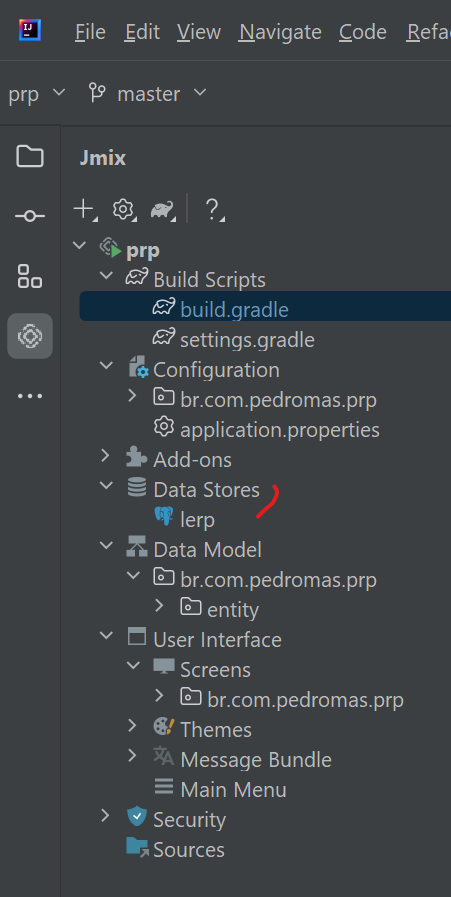Click the Data Model diagram icon
Image resolution: width=451 pixels, height=897 pixels.
(137, 547)
